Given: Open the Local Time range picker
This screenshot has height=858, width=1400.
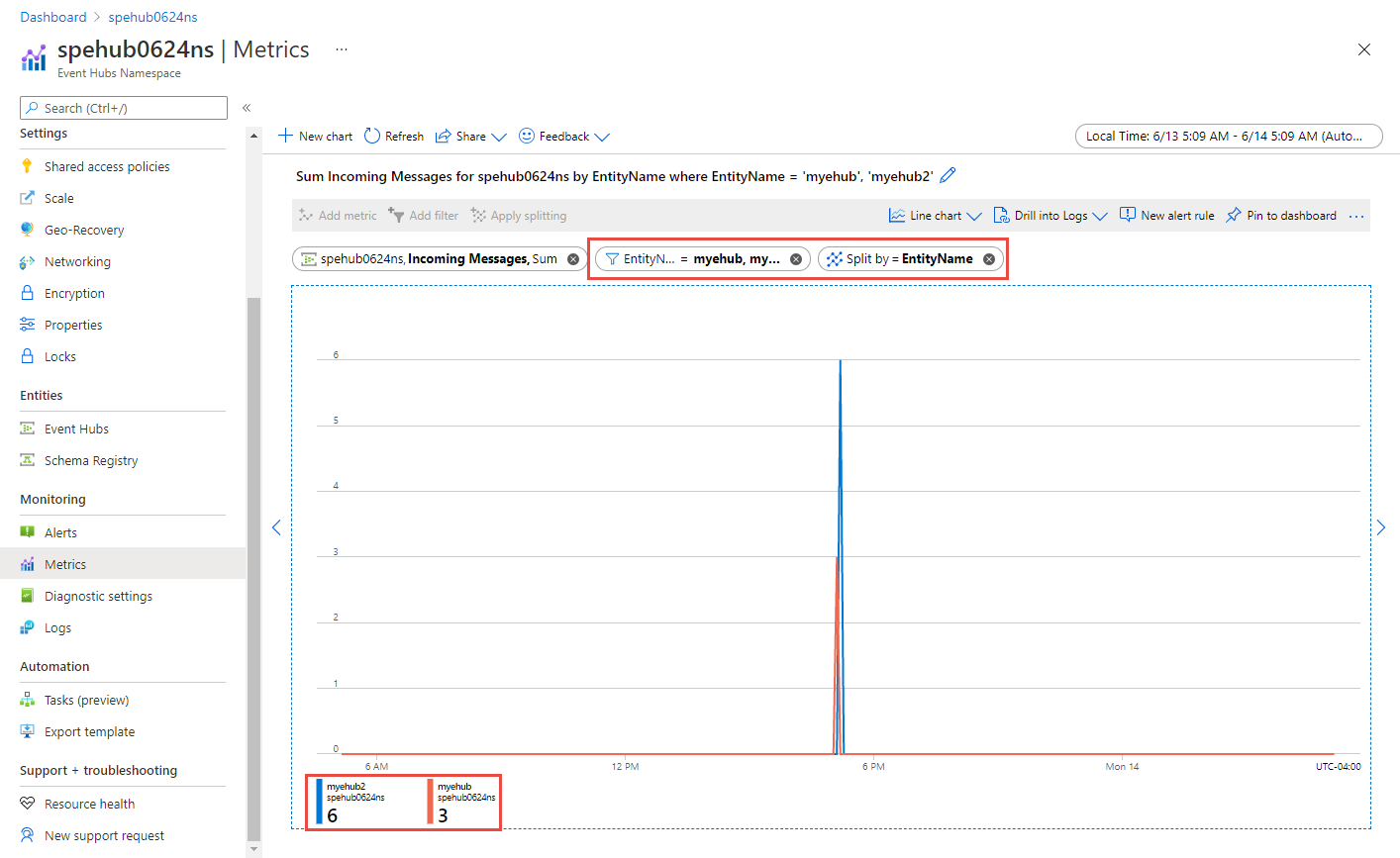Looking at the screenshot, I should tap(1229, 137).
